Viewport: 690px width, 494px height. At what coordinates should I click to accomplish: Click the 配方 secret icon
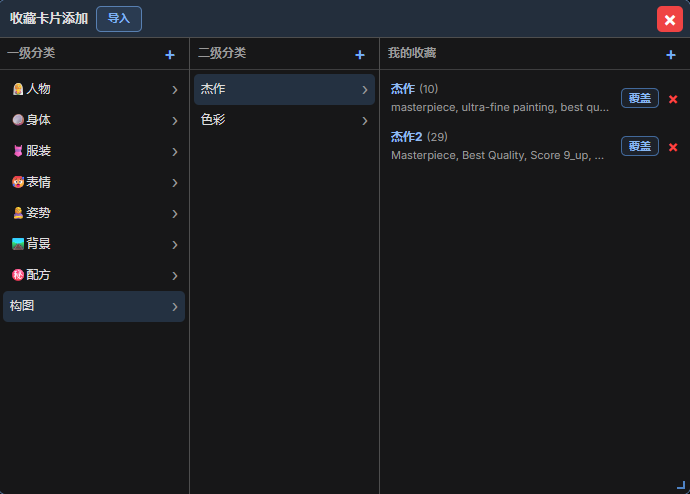click(18, 275)
